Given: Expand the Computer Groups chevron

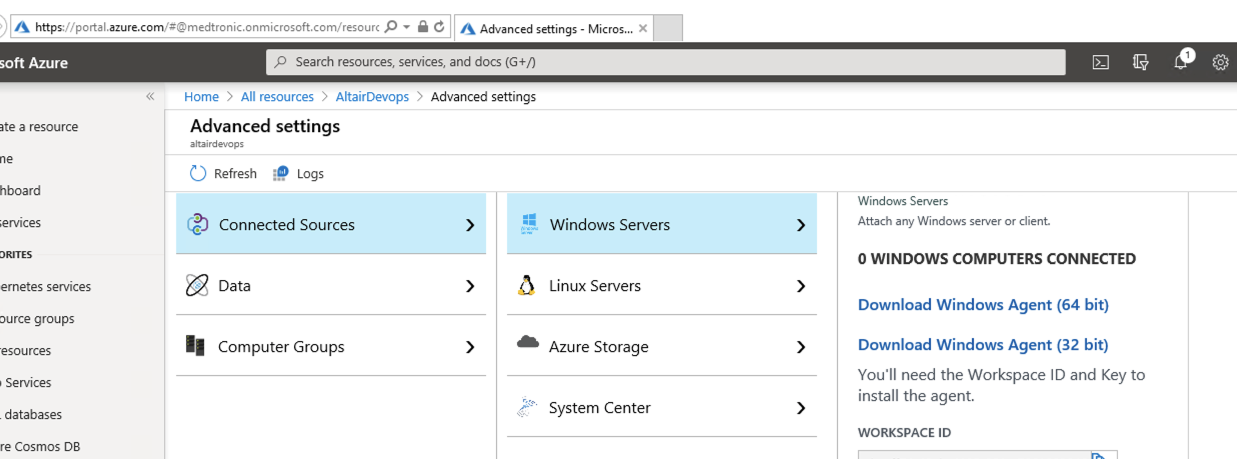Looking at the screenshot, I should (x=470, y=348).
